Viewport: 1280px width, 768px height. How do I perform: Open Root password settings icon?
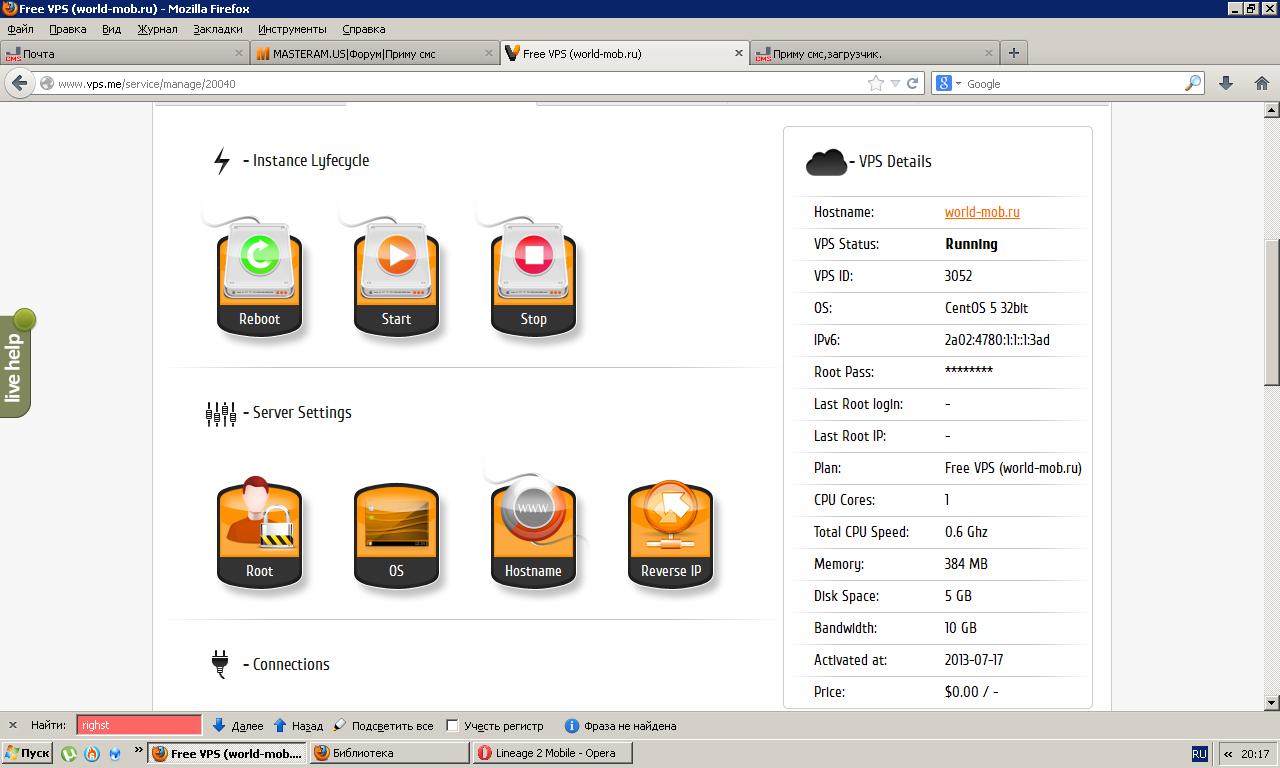tap(259, 532)
